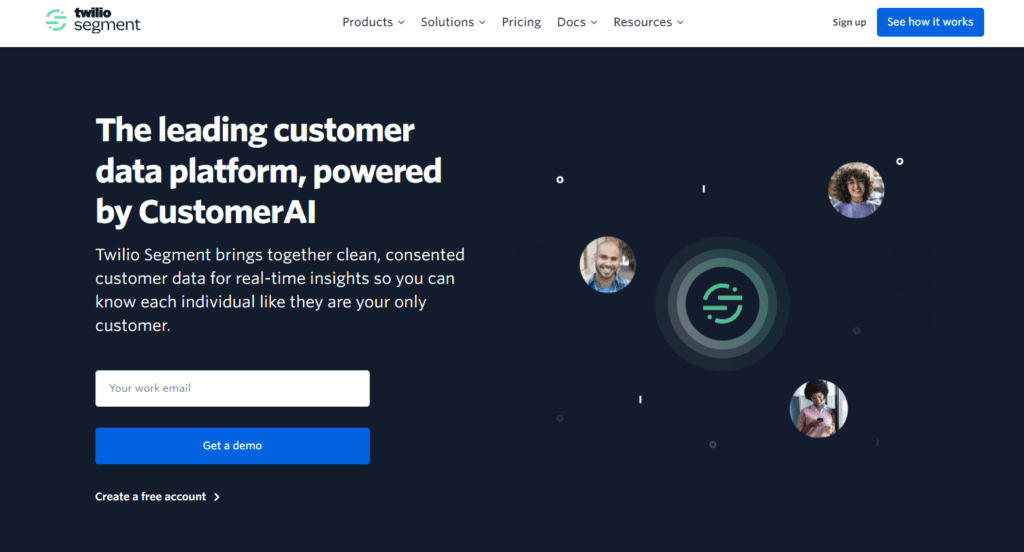Click the arrow next to Create a free account
Viewport: 1024px width, 552px height.
click(217, 497)
